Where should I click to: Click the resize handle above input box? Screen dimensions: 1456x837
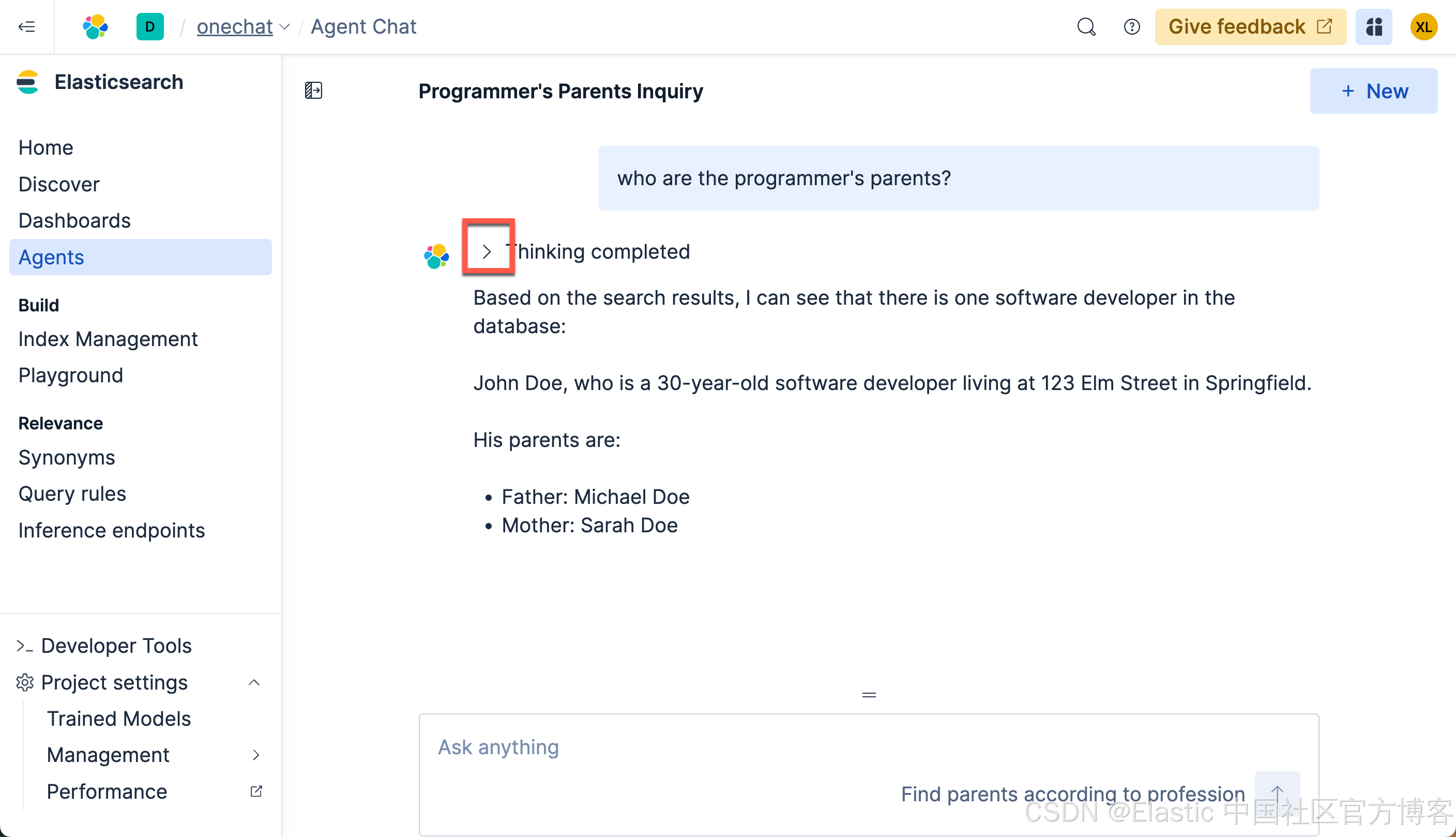869,694
